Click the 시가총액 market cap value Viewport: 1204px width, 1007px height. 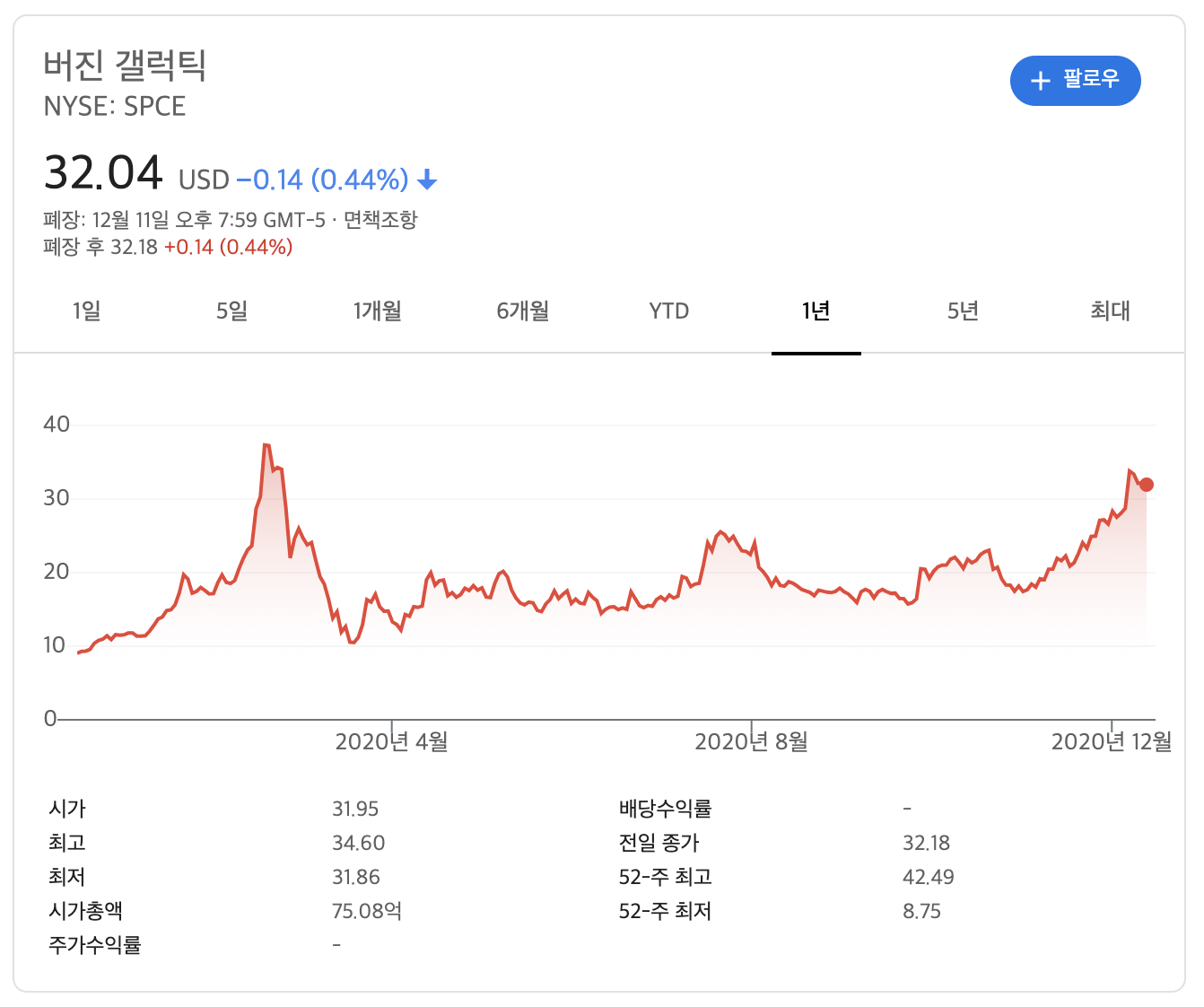point(368,910)
